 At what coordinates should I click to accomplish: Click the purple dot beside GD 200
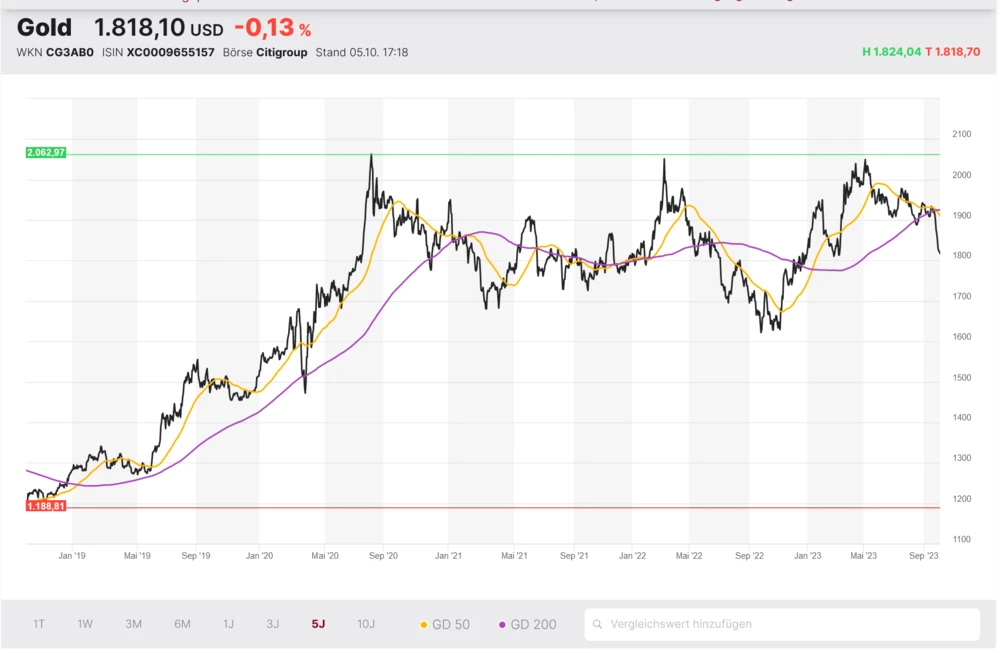pos(502,625)
